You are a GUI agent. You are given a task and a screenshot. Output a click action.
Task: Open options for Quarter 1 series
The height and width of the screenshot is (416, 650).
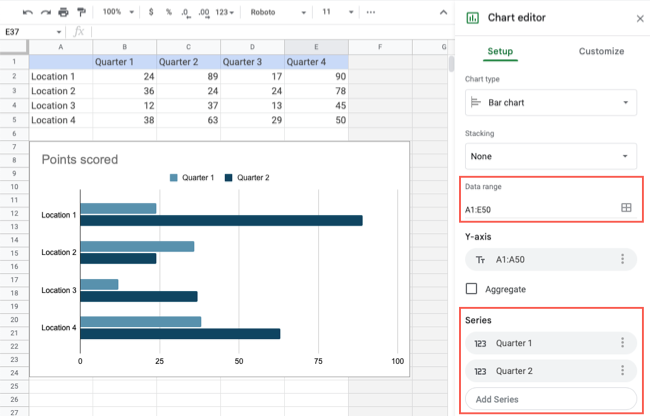click(x=622, y=343)
